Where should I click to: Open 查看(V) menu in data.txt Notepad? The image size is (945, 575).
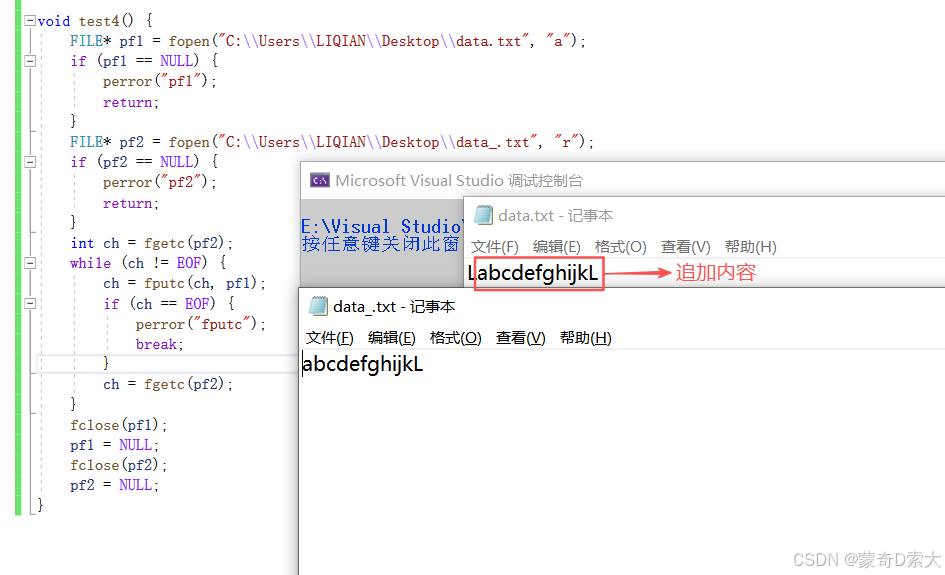[x=685, y=247]
